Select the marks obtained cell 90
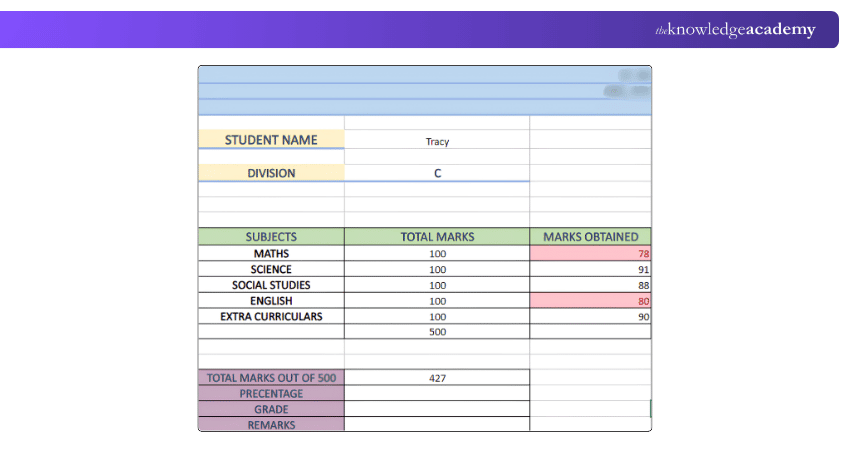Viewport: 850px width, 450px height. 590,316
